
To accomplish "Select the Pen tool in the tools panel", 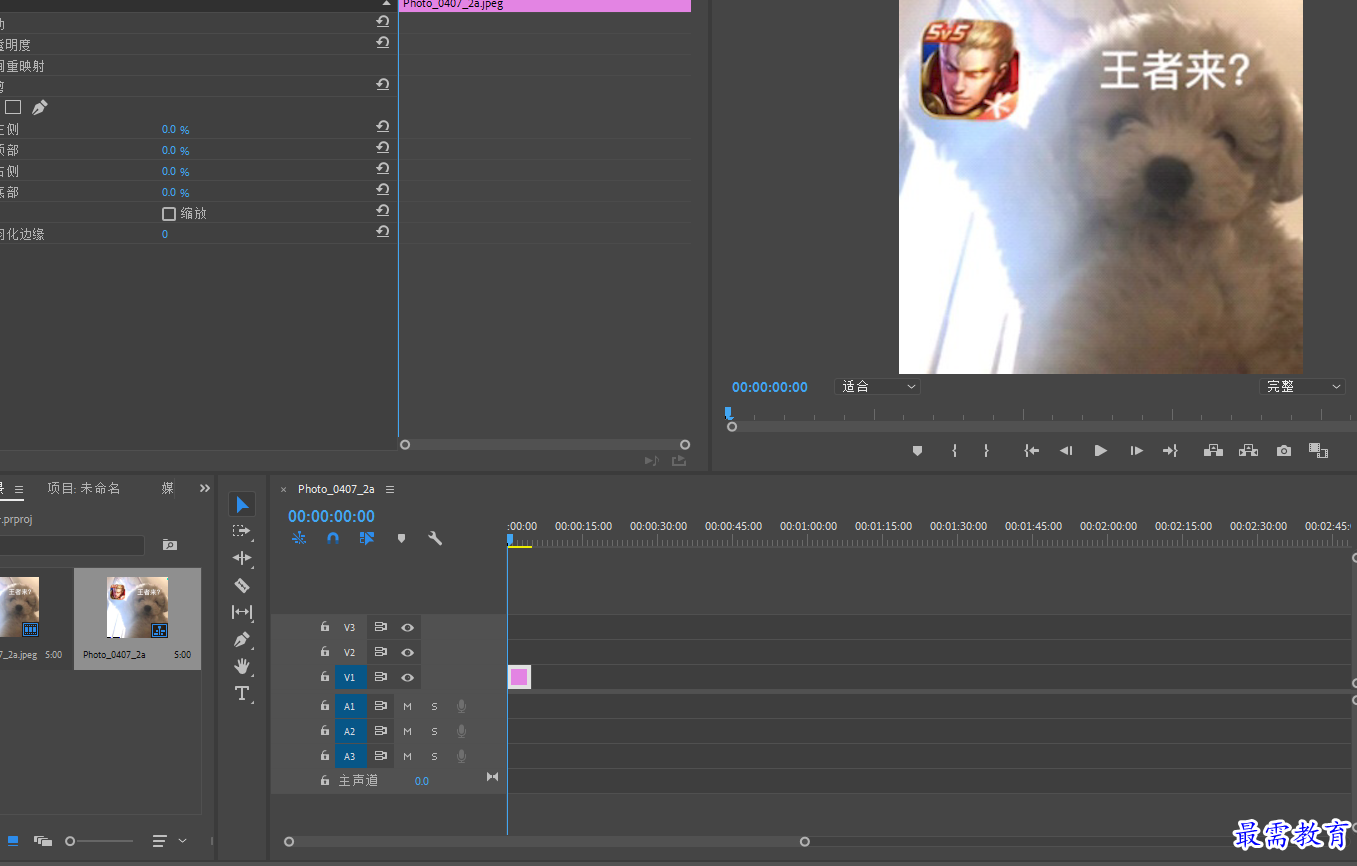I will [x=242, y=639].
